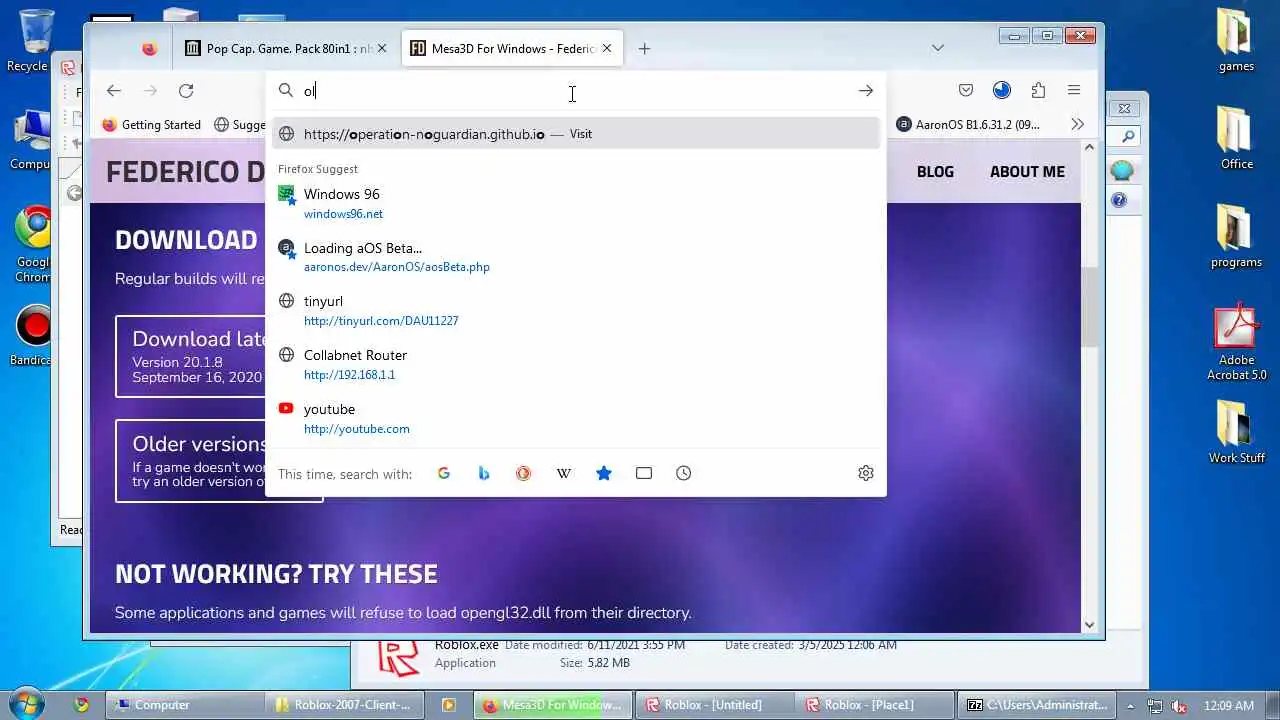Select youtube suggestion
1280x720 pixels.
tap(576, 418)
